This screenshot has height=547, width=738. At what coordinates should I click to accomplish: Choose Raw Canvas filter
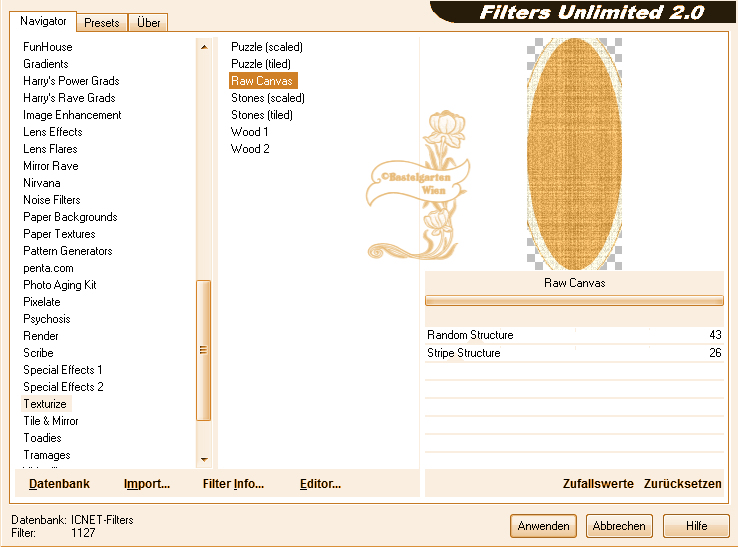[x=262, y=81]
